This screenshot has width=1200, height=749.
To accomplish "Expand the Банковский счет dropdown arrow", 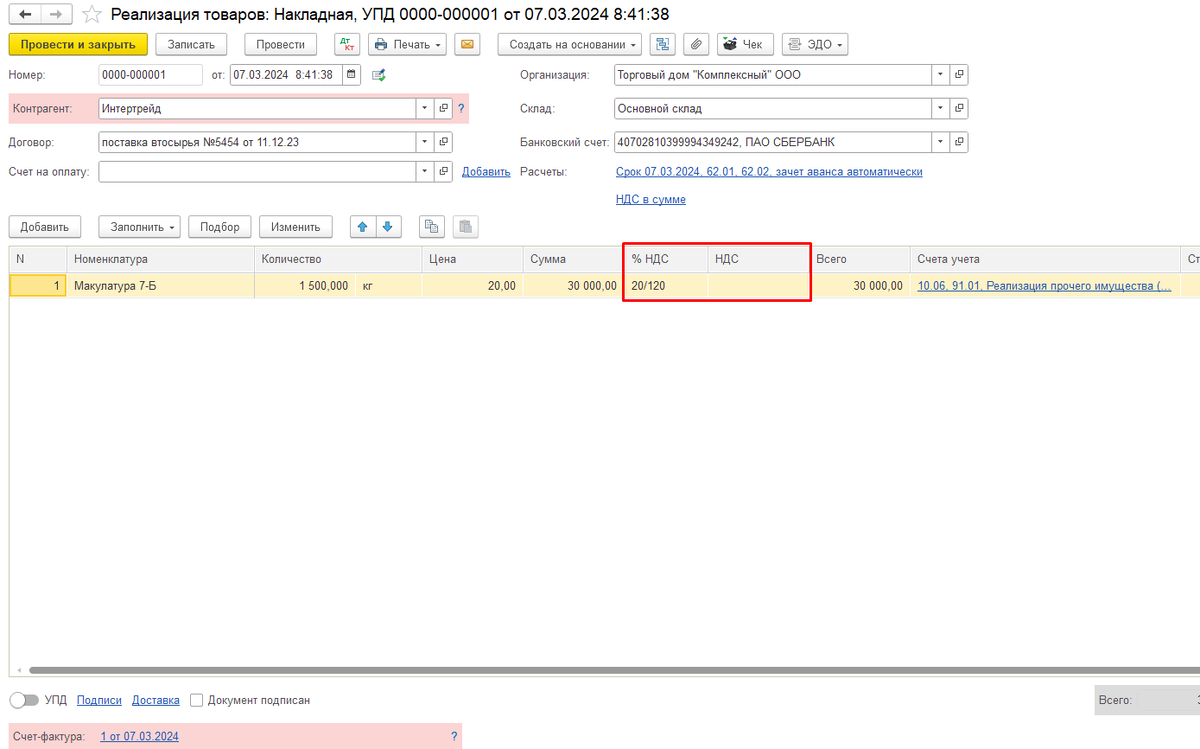I will pos(941,142).
